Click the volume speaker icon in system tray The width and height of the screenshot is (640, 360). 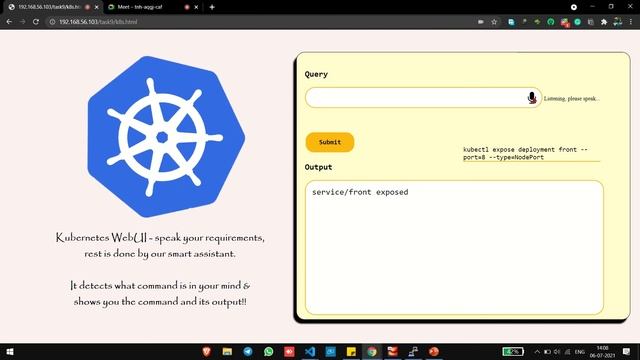coord(557,351)
